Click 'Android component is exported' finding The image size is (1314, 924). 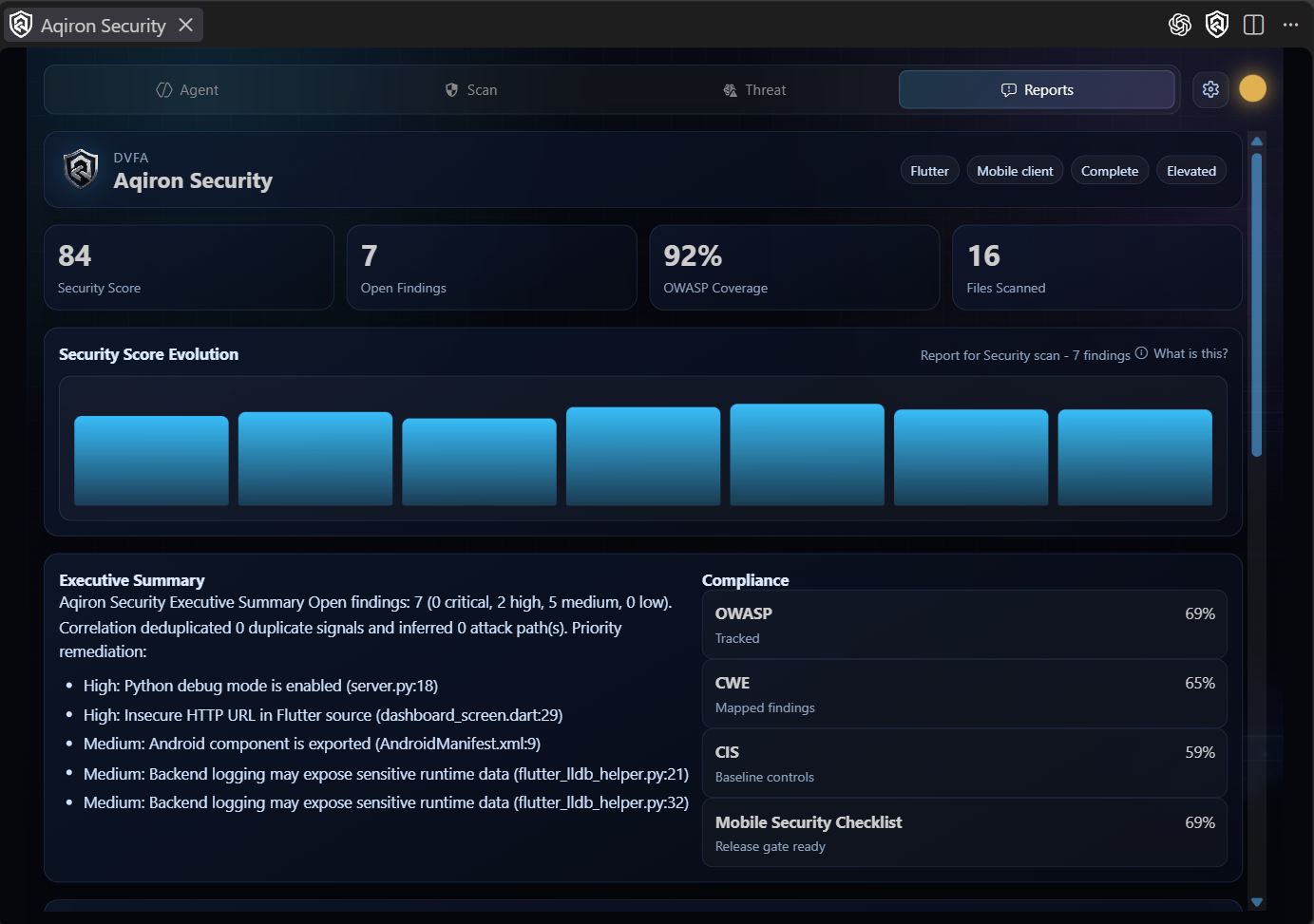312,744
